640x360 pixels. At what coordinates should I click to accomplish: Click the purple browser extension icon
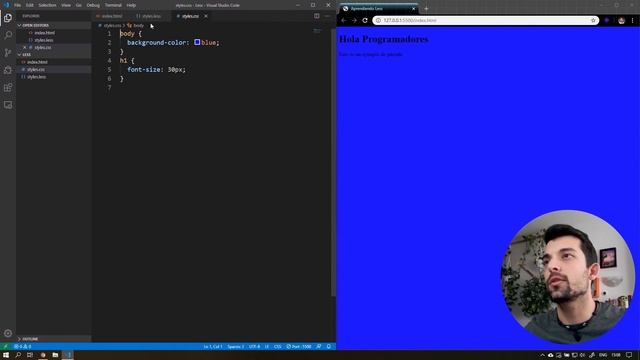[607, 20]
